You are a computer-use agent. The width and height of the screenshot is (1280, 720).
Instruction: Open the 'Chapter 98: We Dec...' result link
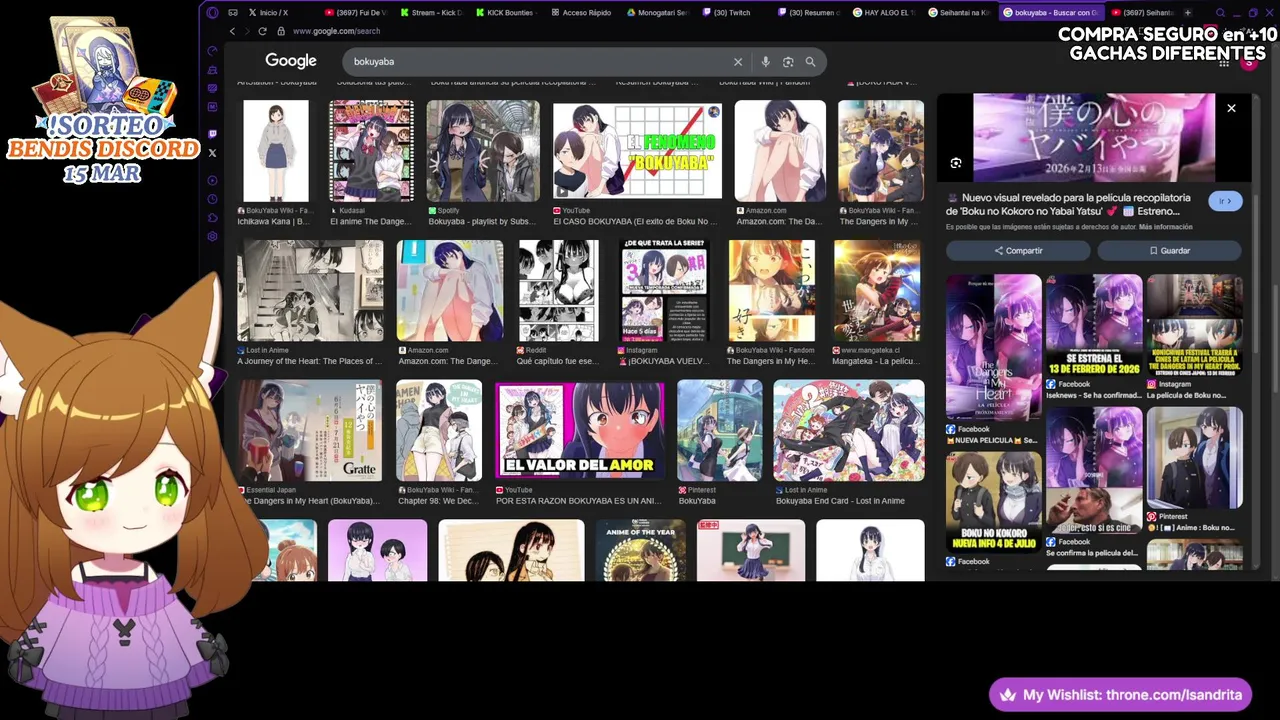(438, 501)
